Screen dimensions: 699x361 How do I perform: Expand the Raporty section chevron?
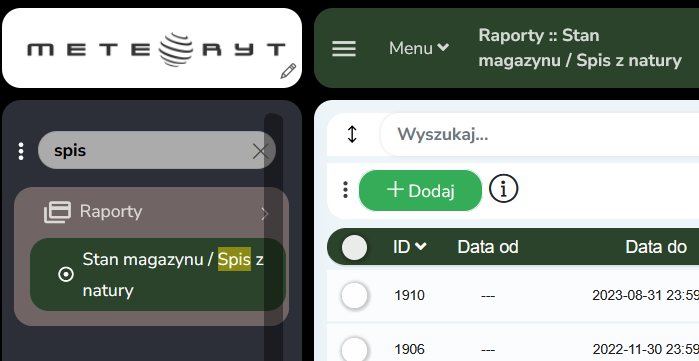coord(265,214)
